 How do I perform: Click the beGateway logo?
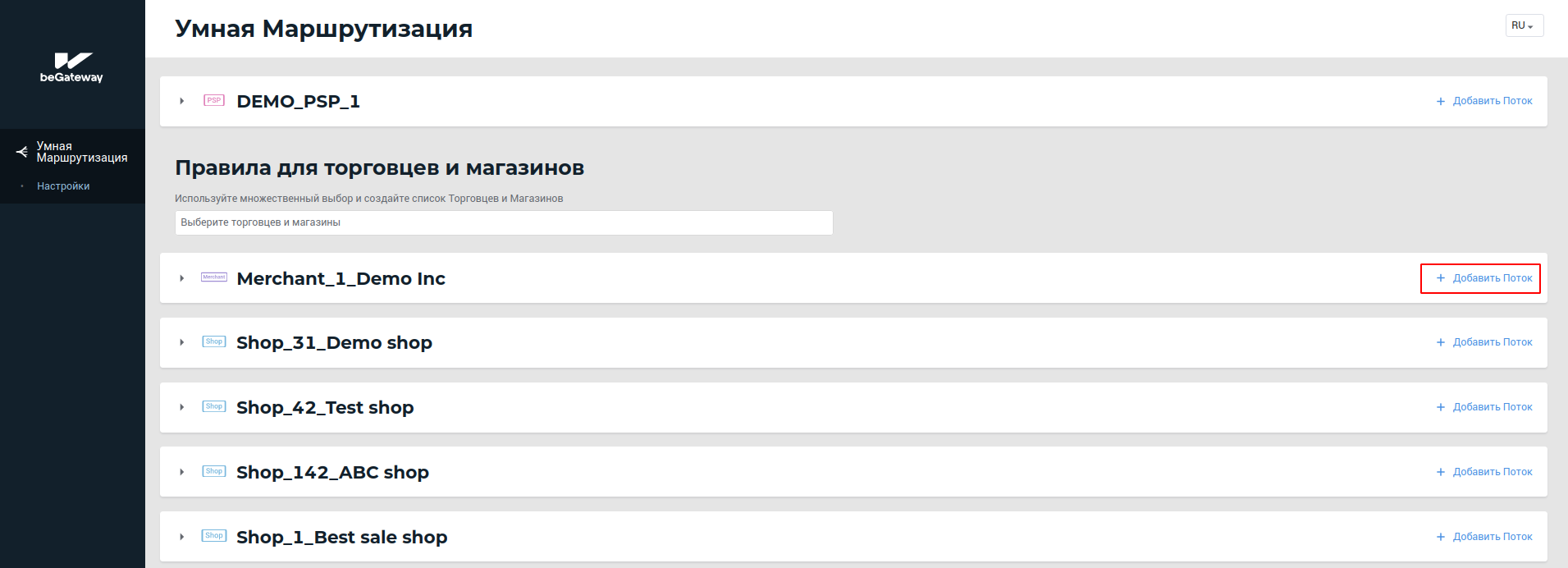pos(71,67)
